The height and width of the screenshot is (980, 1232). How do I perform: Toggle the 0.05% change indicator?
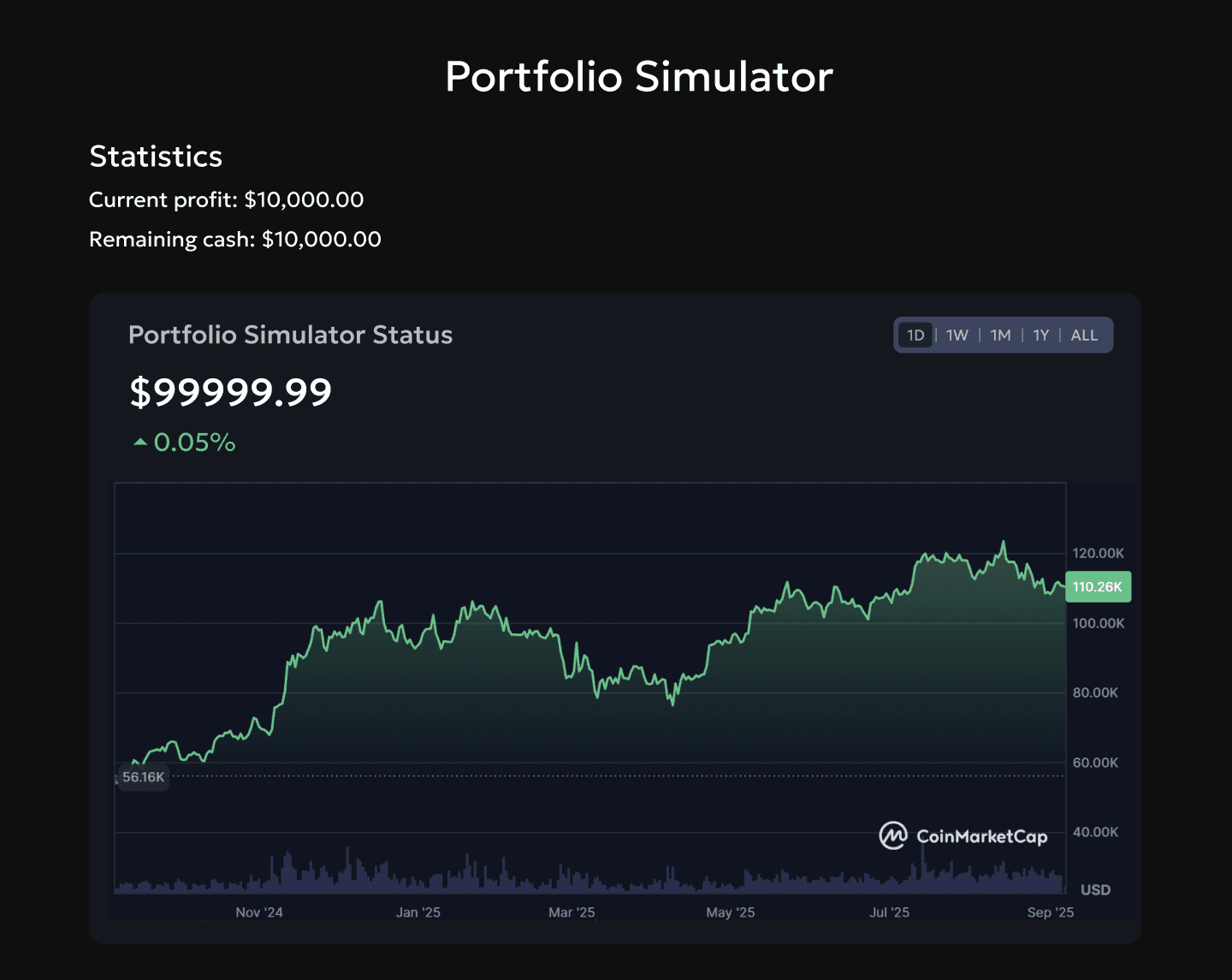coord(195,442)
